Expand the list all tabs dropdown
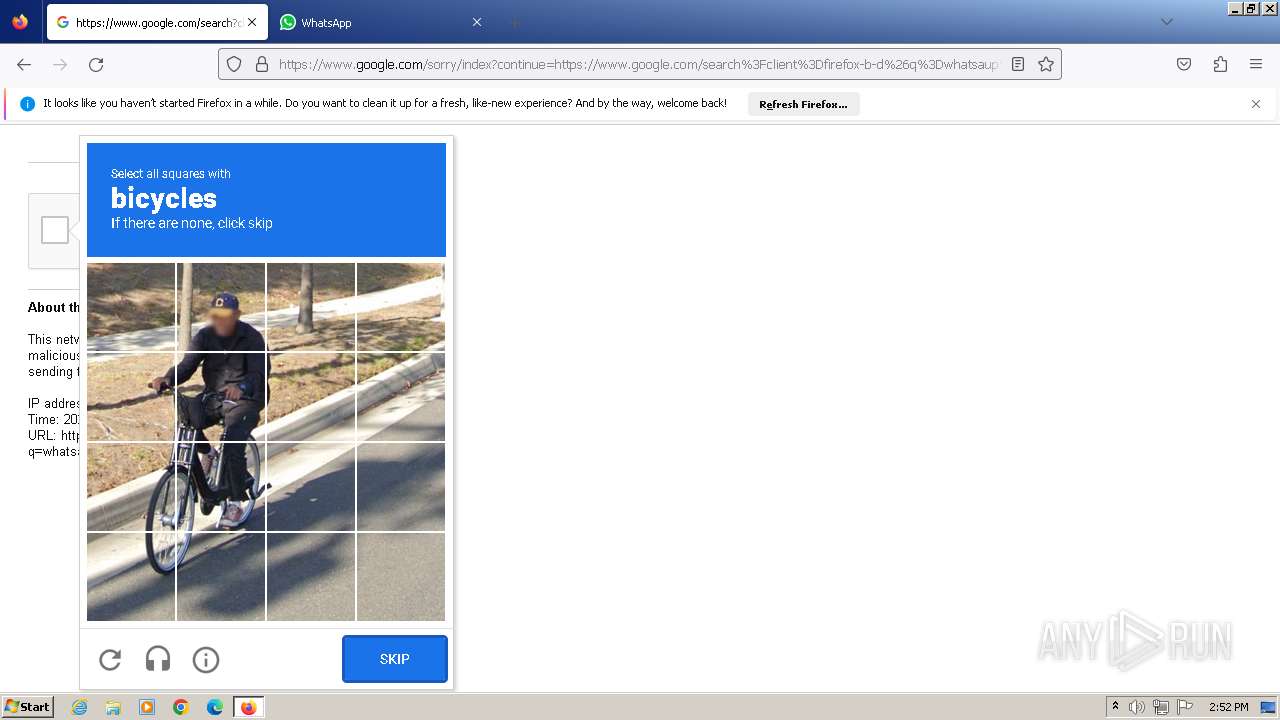The height and width of the screenshot is (720, 1280). pos(1166,22)
